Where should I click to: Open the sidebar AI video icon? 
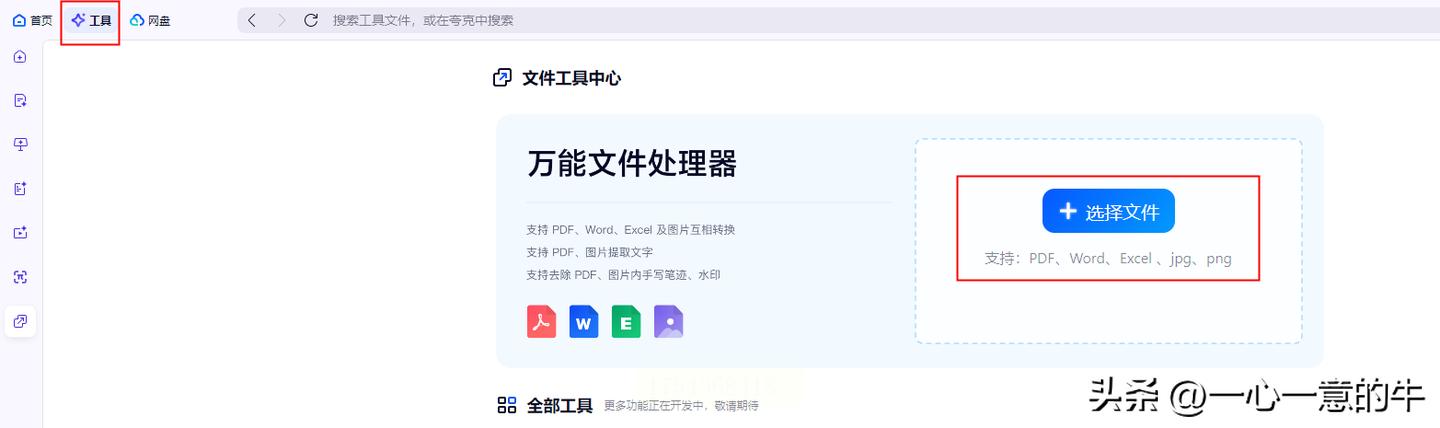(20, 232)
